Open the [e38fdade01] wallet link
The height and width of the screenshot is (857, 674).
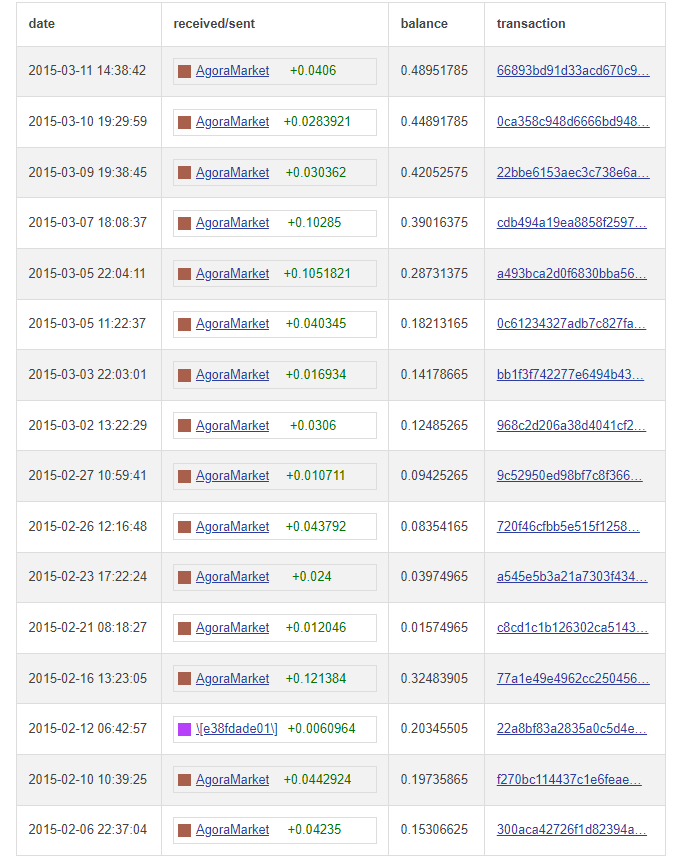237,729
